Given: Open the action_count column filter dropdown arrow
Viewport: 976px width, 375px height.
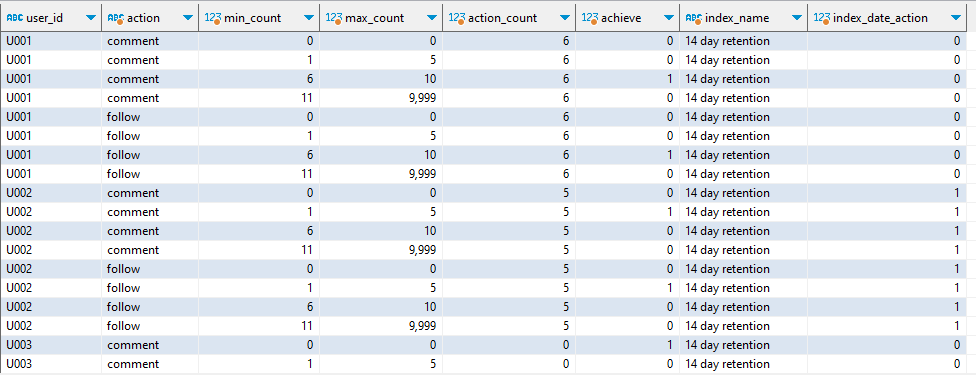Looking at the screenshot, I should click(x=565, y=19).
